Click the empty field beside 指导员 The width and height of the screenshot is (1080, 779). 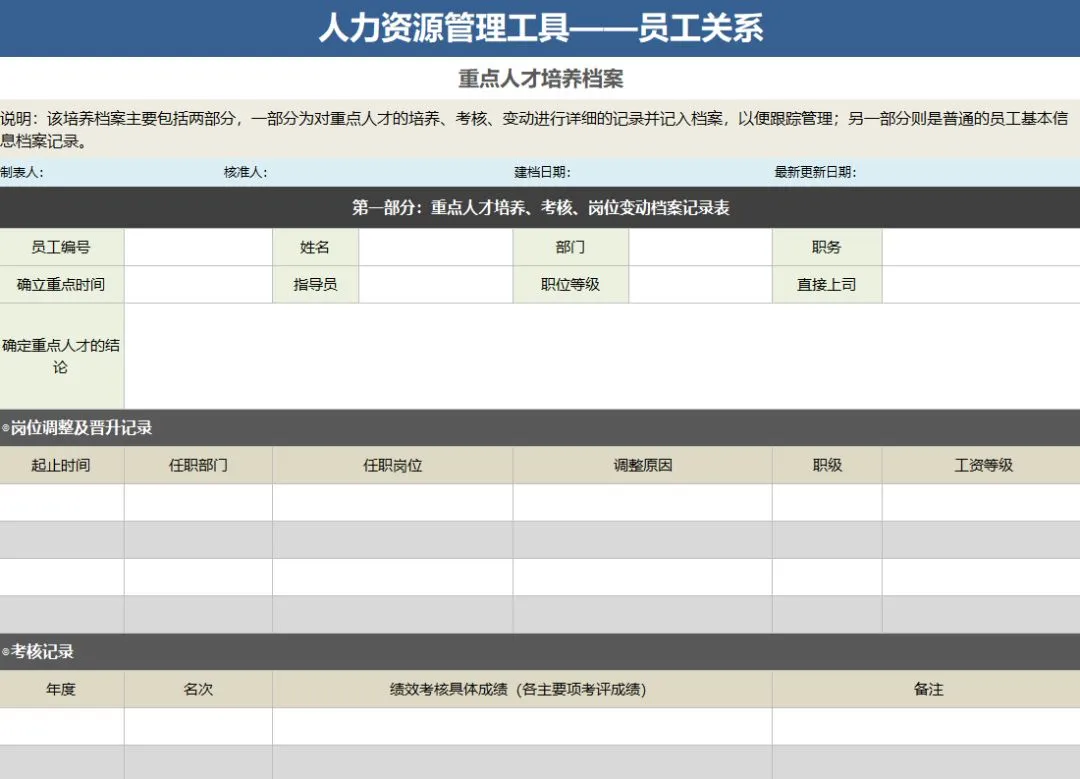[x=435, y=284]
